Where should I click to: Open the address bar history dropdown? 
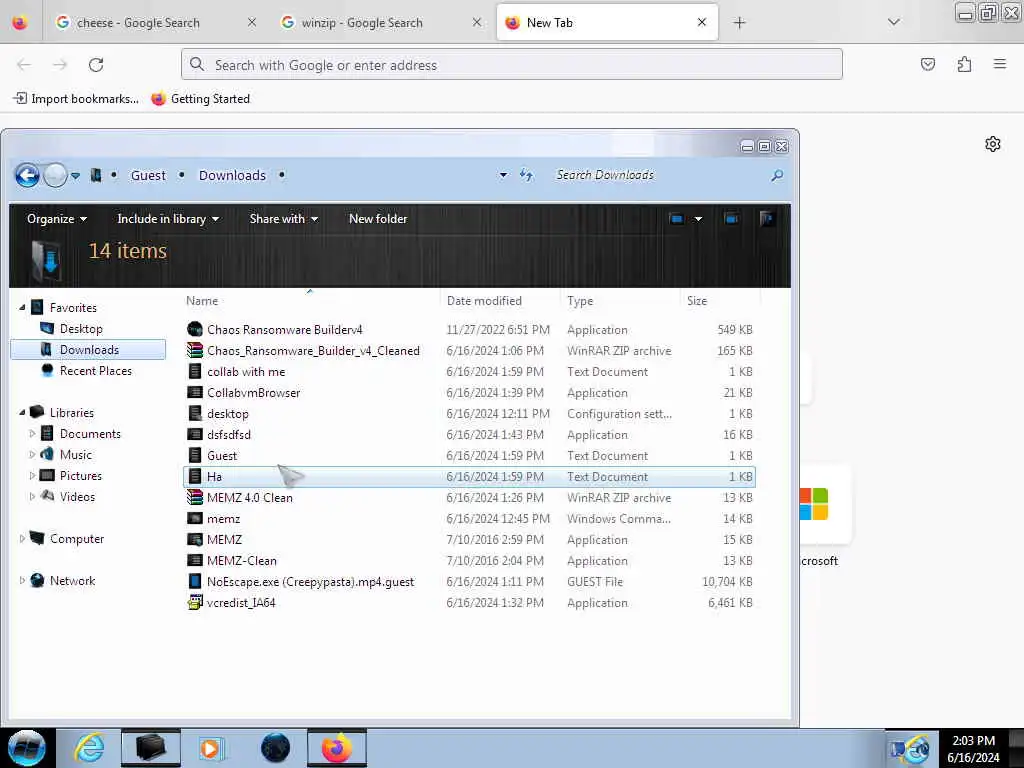(x=503, y=175)
